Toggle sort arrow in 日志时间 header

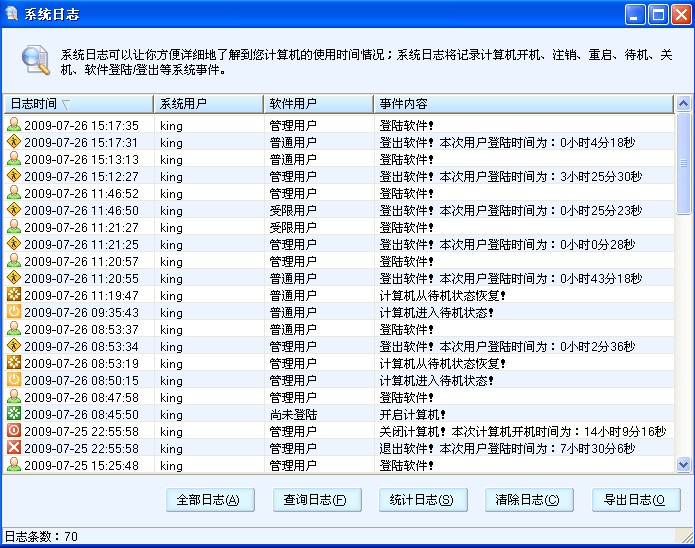[x=66, y=105]
